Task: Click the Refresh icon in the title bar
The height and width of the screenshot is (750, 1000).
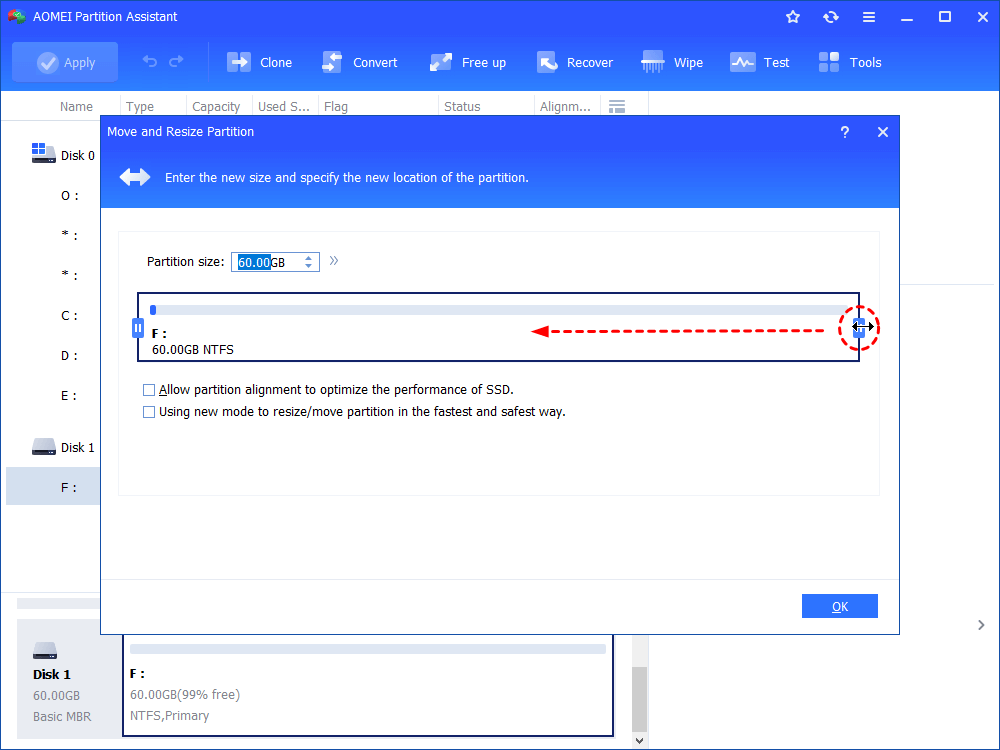Action: pos(831,16)
